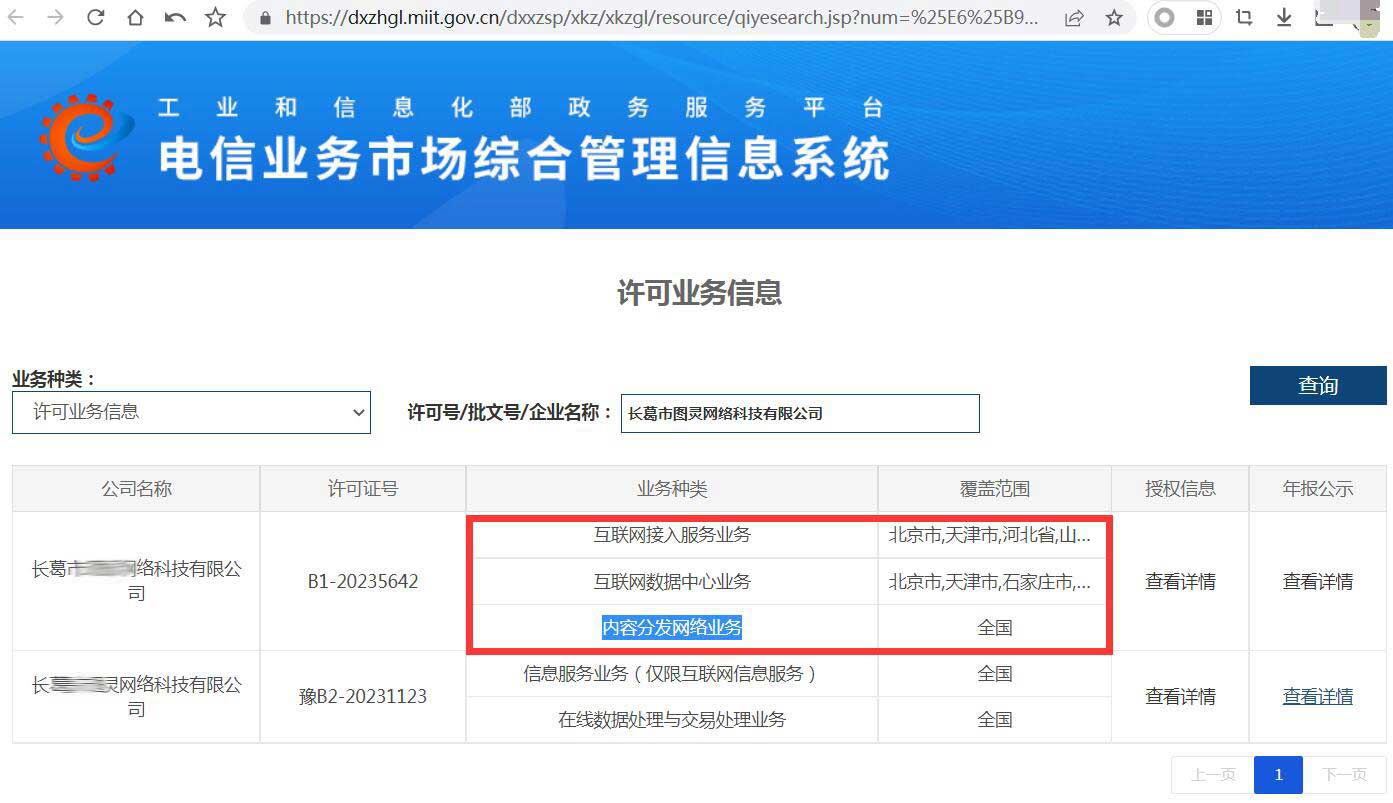Image resolution: width=1393 pixels, height=803 pixels.
Task: Select page 1 in pagination
Action: (1278, 775)
